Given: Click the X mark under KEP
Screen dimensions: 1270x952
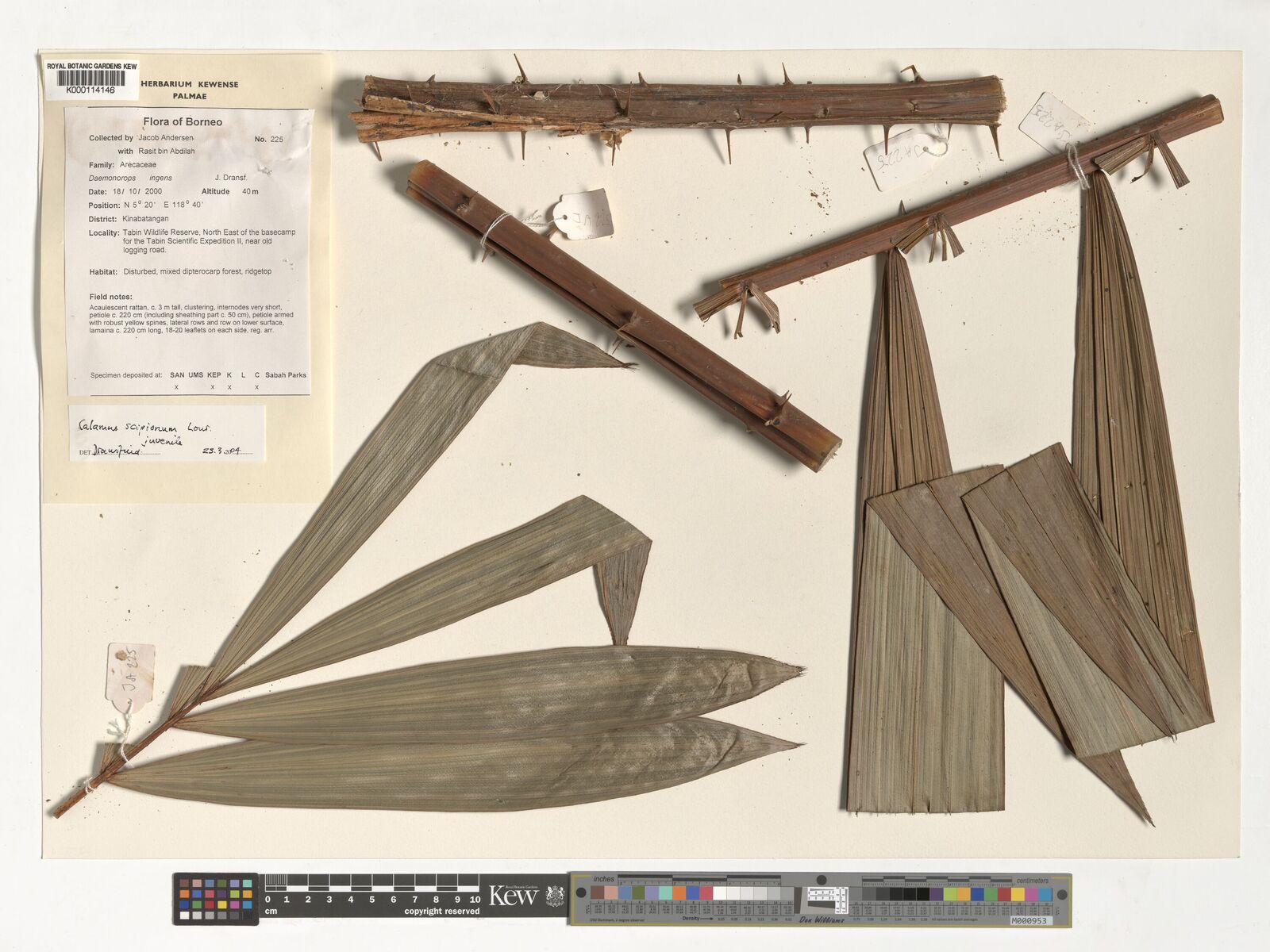Looking at the screenshot, I should (x=212, y=387).
